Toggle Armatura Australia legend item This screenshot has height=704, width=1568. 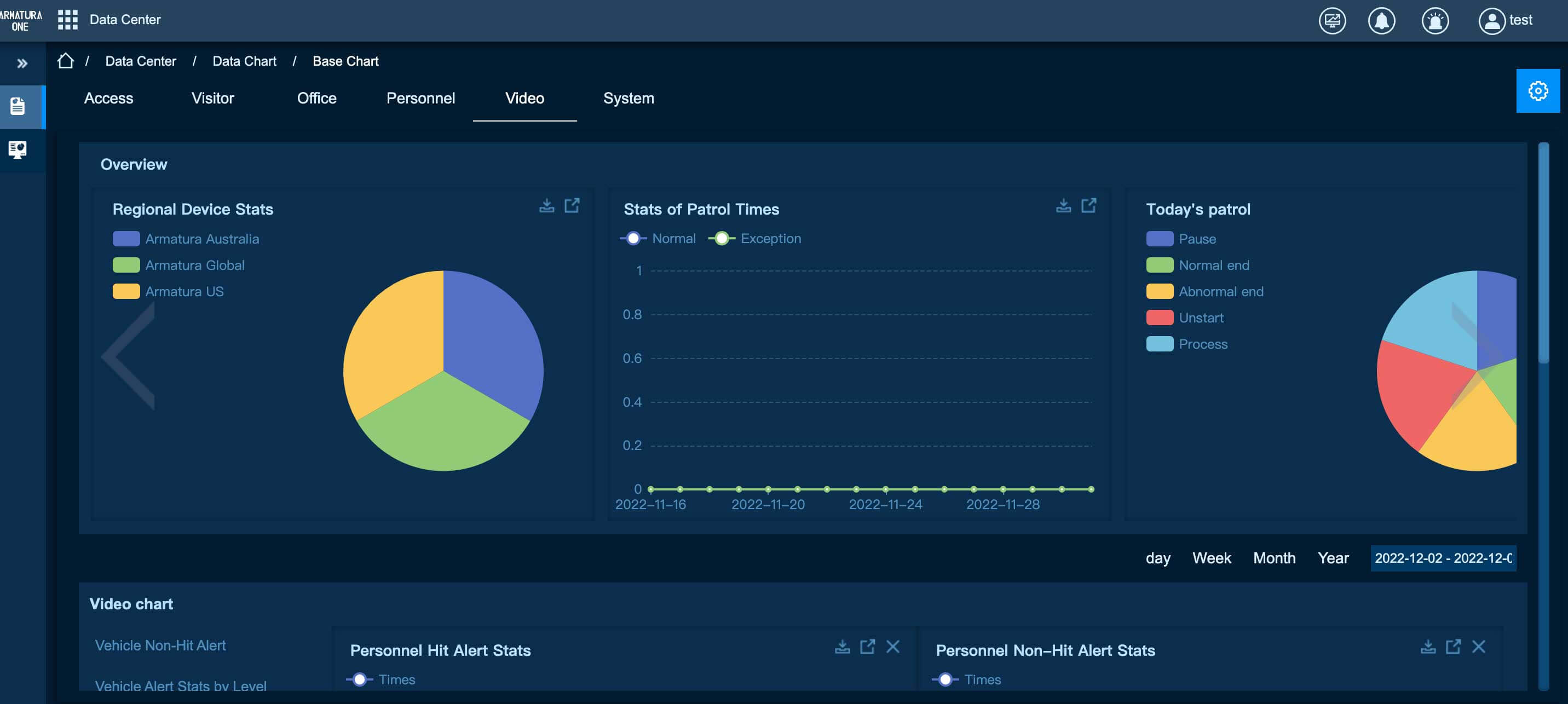pos(186,239)
